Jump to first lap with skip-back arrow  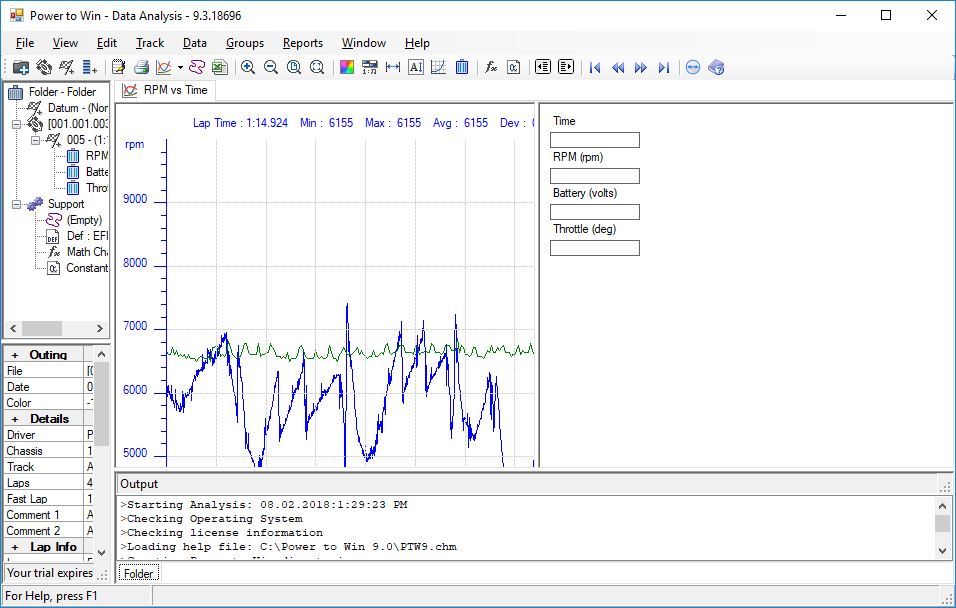tap(595, 67)
